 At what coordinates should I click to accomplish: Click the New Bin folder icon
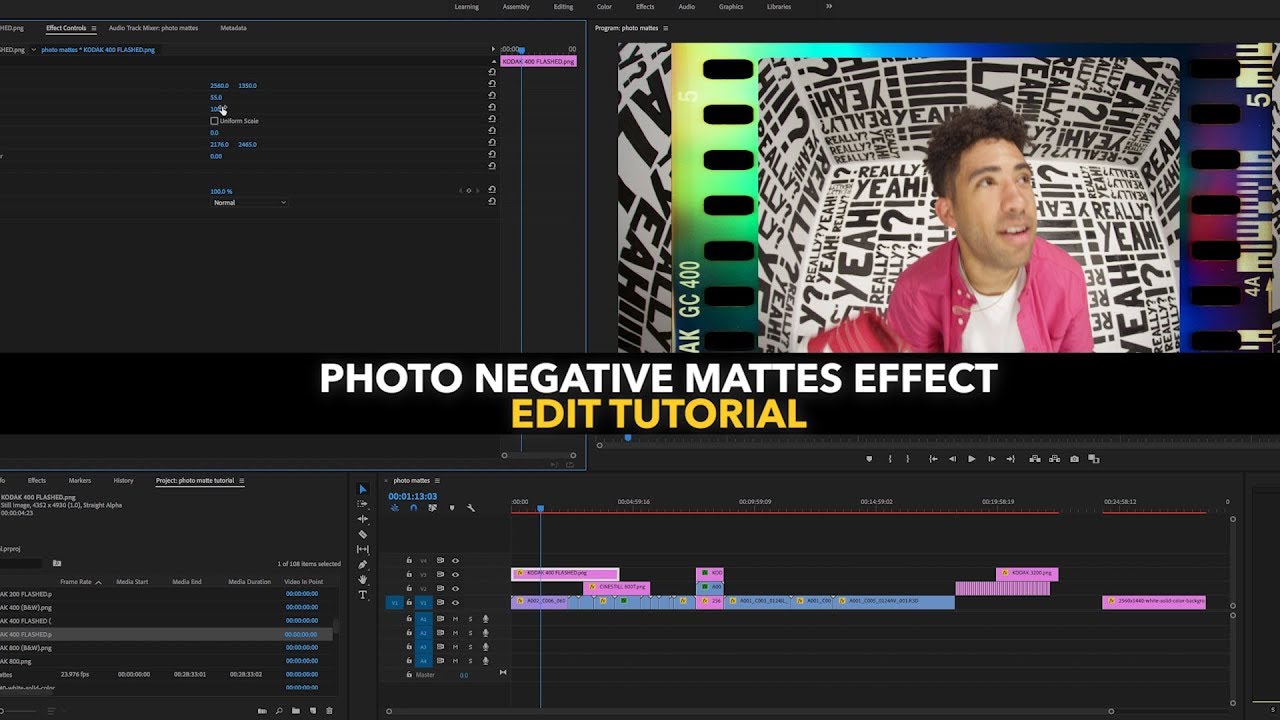pos(295,711)
